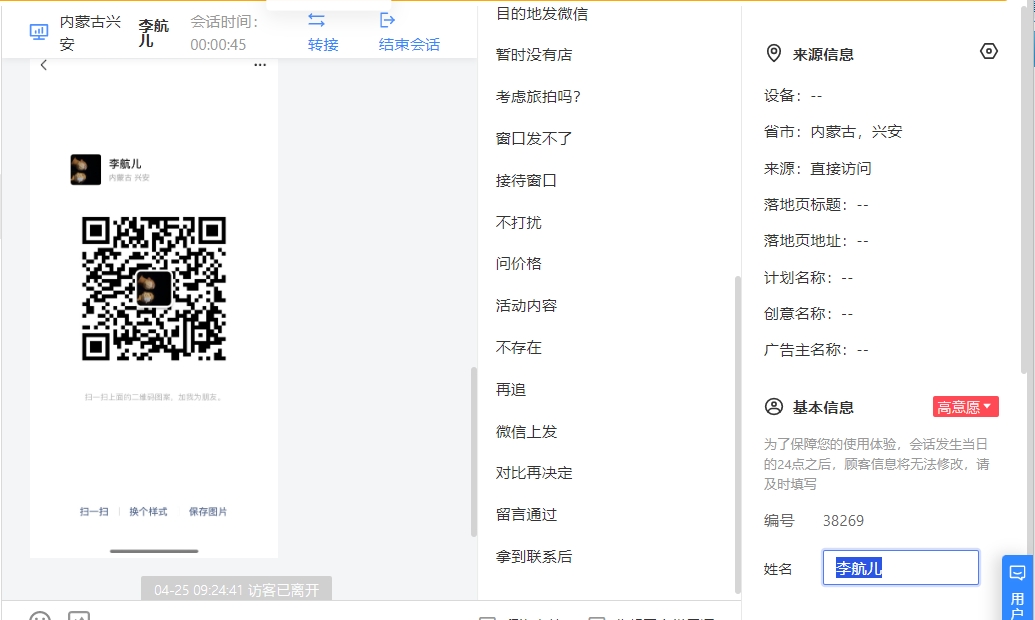Screen dimensions: 1035x620
Task: Click the session time 00:00:45
Action: point(218,44)
